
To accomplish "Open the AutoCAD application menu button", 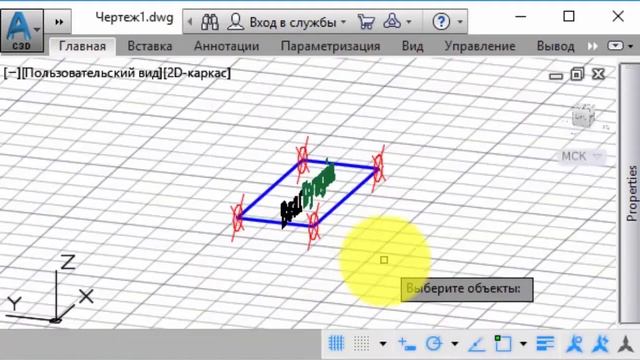I will click(22, 31).
